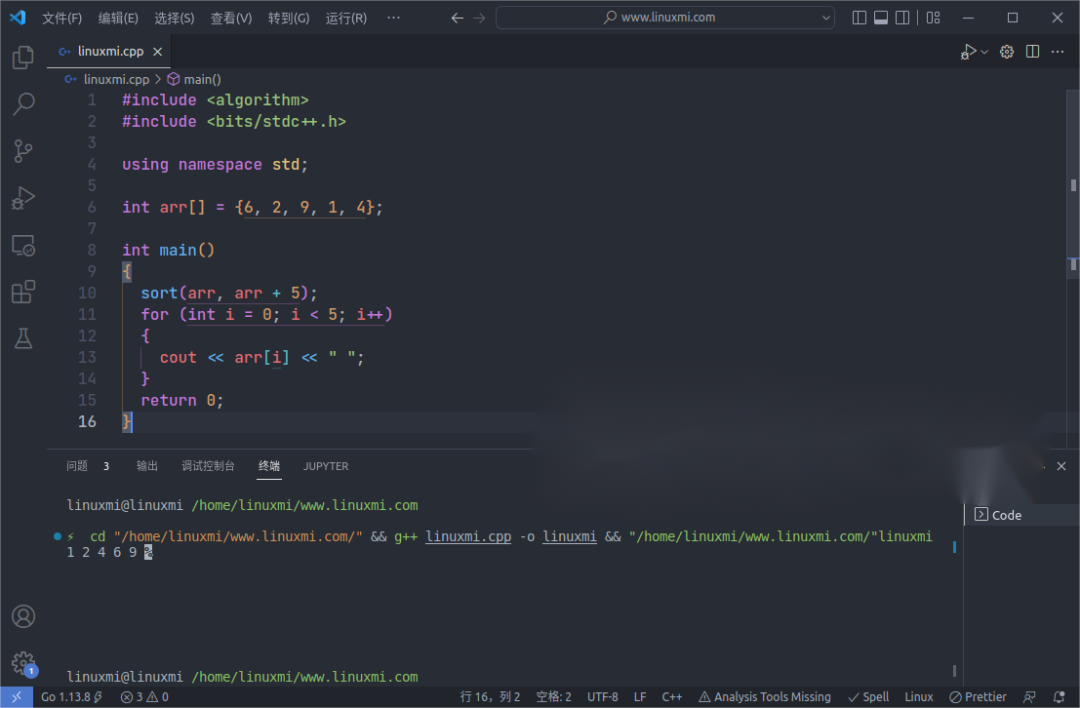The image size is (1080, 708).
Task: Open the 查看(V) menu
Action: coord(231,18)
